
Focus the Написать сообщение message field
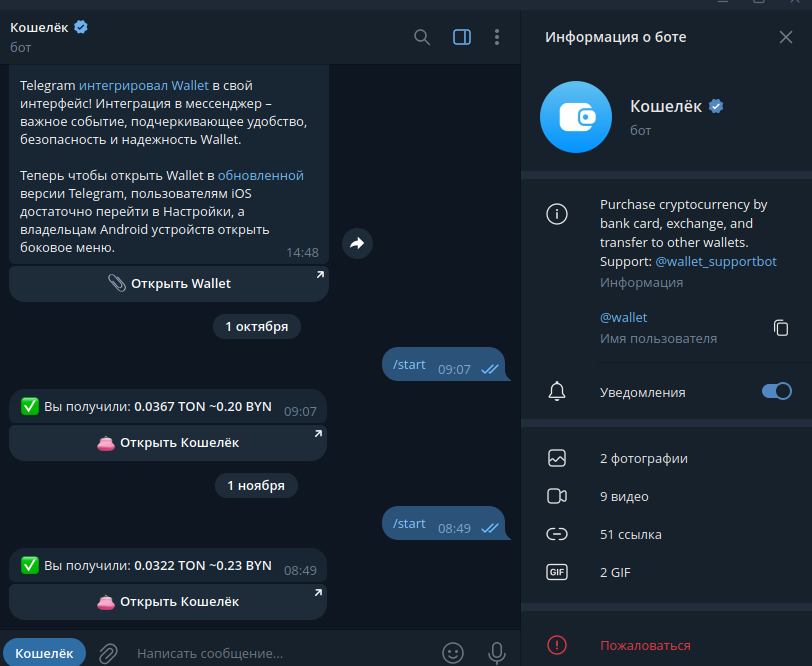(x=282, y=653)
